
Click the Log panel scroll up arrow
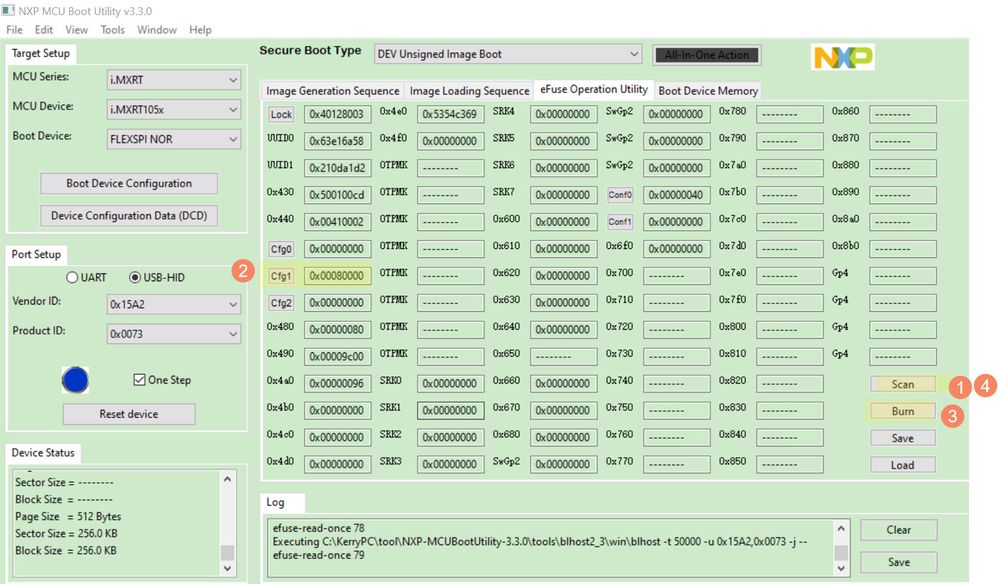click(841, 529)
